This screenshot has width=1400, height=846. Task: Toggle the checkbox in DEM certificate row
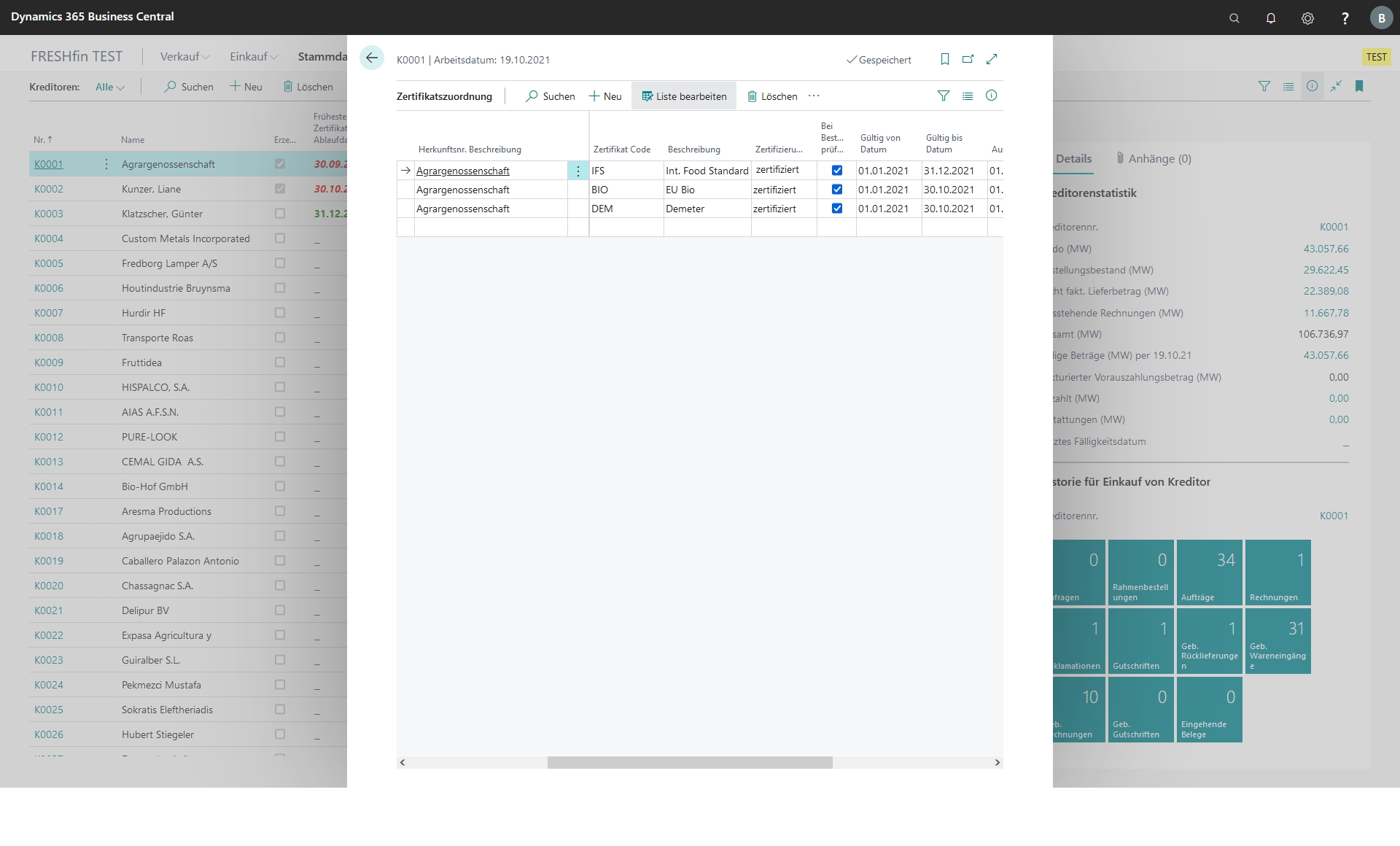point(837,209)
